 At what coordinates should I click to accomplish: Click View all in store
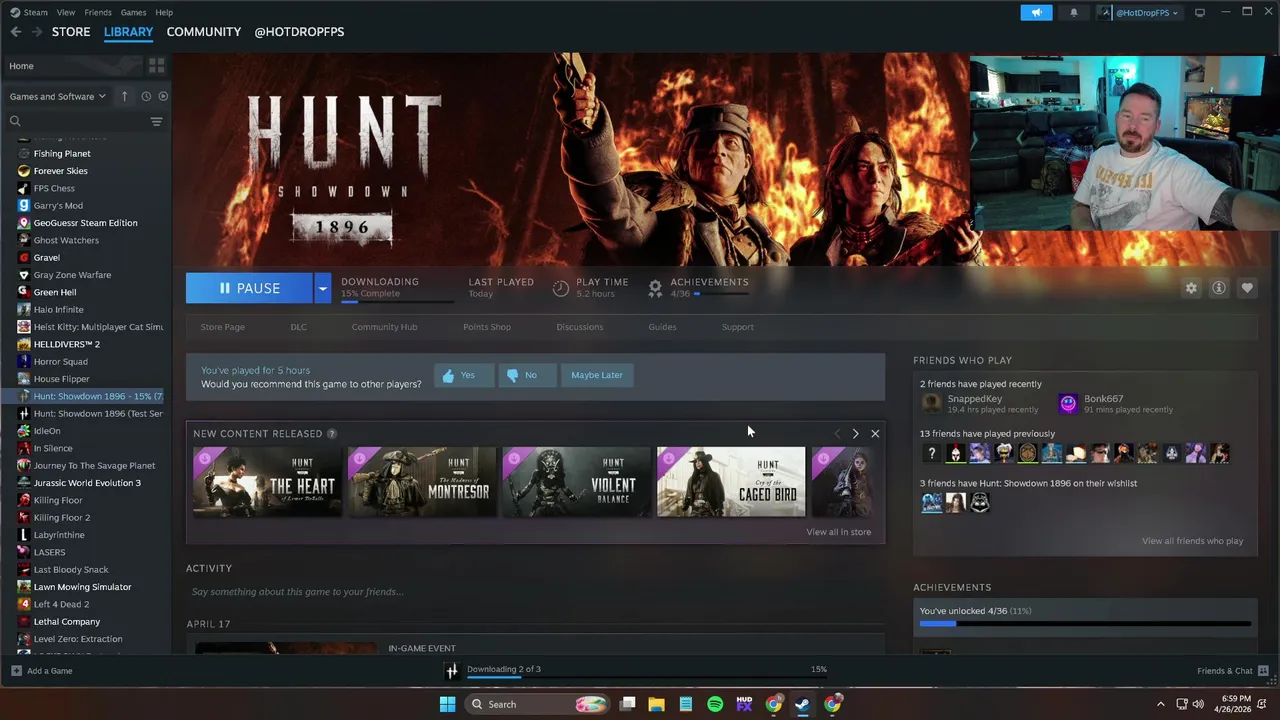(x=838, y=532)
